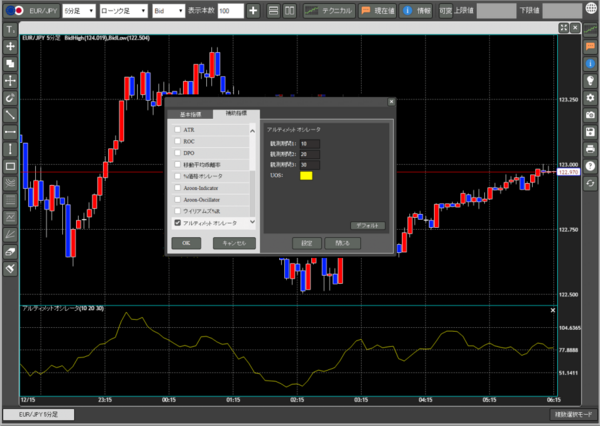The image size is (600, 426).
Task: Open the テクニカル menu button
Action: click(329, 11)
